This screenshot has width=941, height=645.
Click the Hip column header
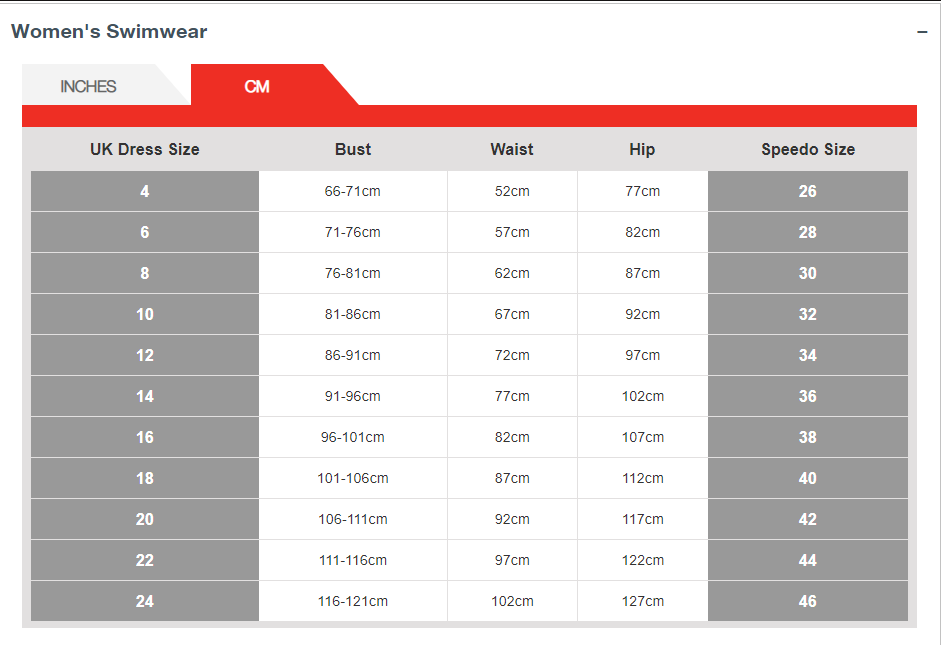tap(642, 150)
